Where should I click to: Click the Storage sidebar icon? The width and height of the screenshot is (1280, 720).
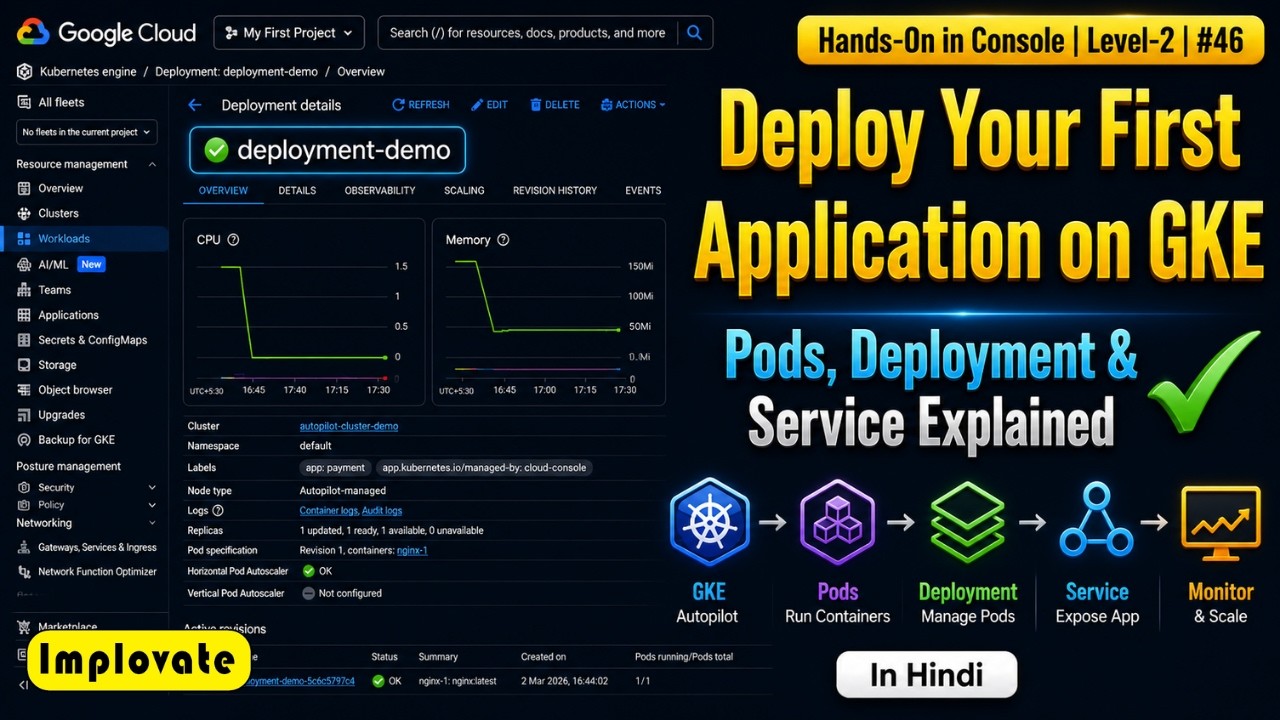click(24, 365)
